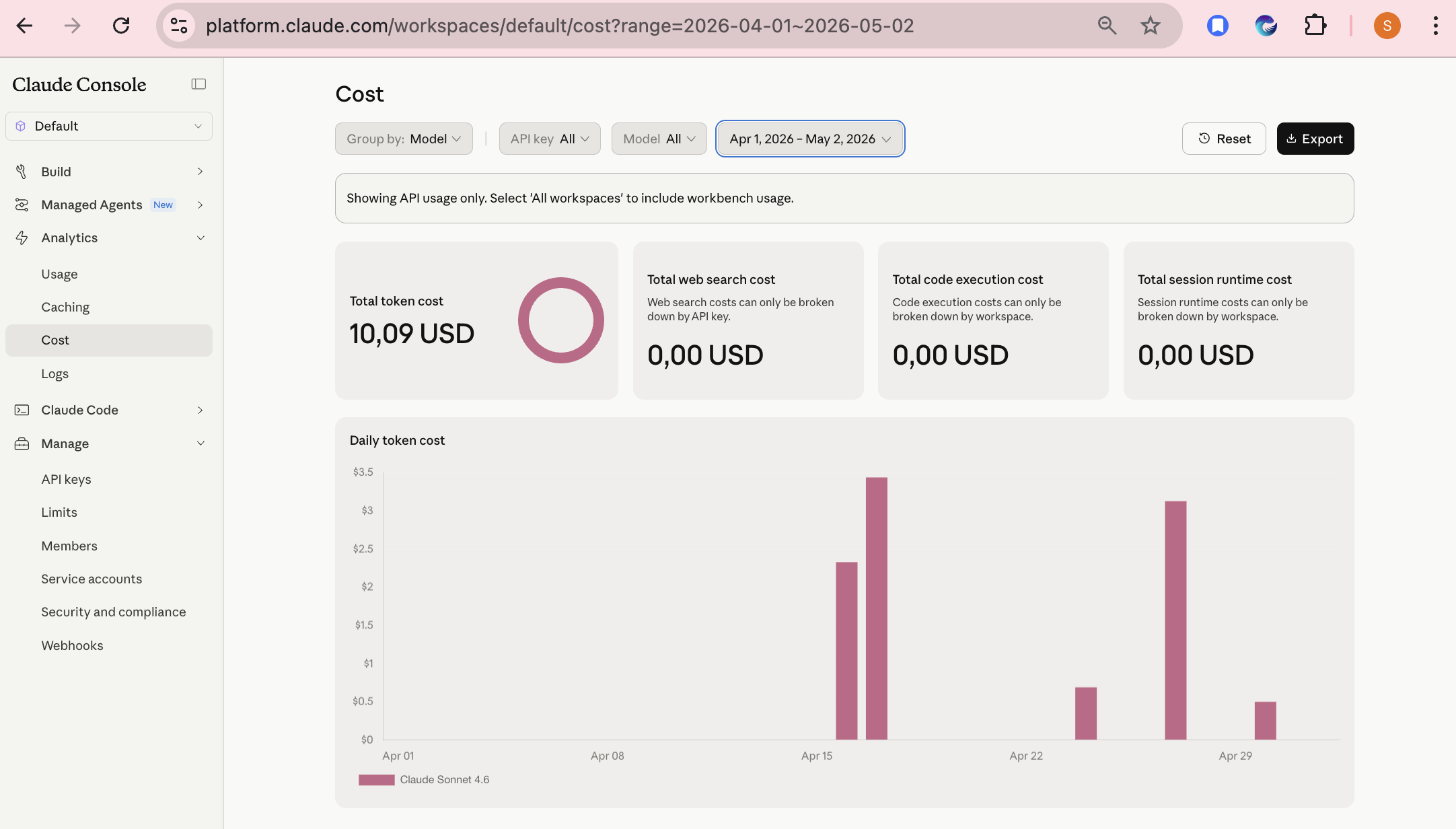Click the search magnifier in address bar
This screenshot has height=829, width=1456.
(x=1107, y=26)
